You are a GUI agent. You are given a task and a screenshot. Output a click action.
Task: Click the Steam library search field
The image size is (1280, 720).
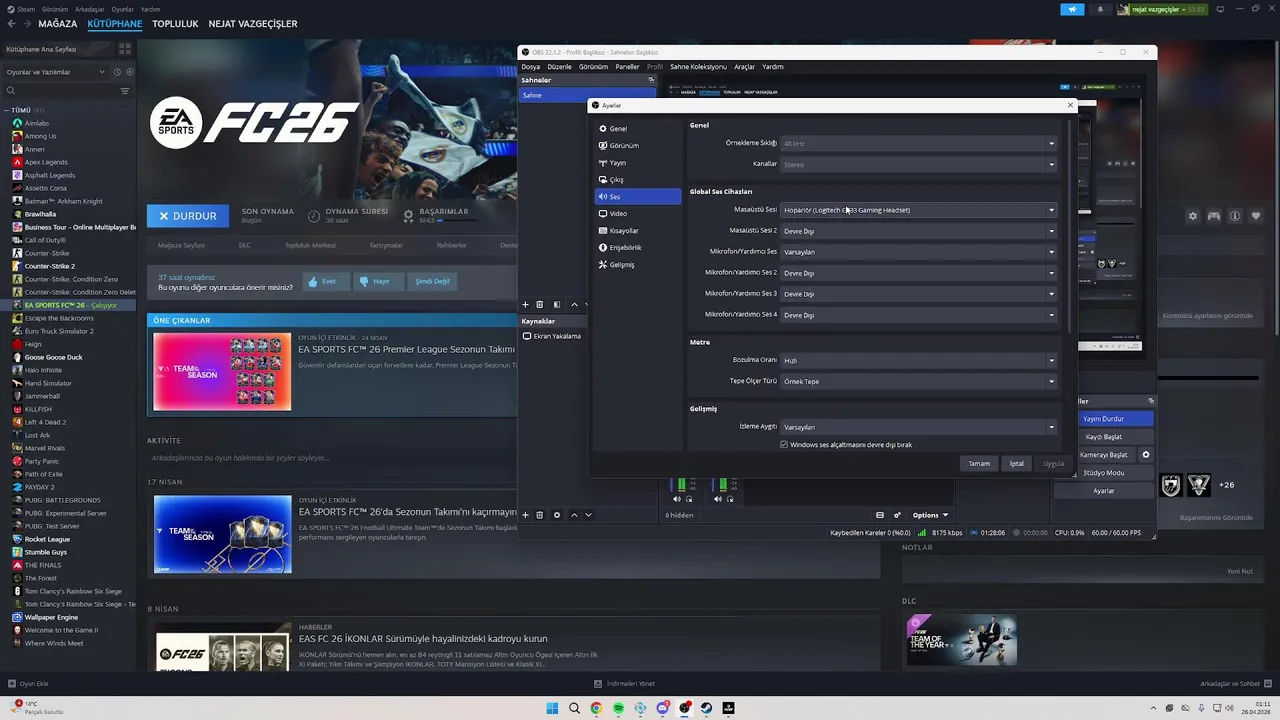(x=60, y=91)
